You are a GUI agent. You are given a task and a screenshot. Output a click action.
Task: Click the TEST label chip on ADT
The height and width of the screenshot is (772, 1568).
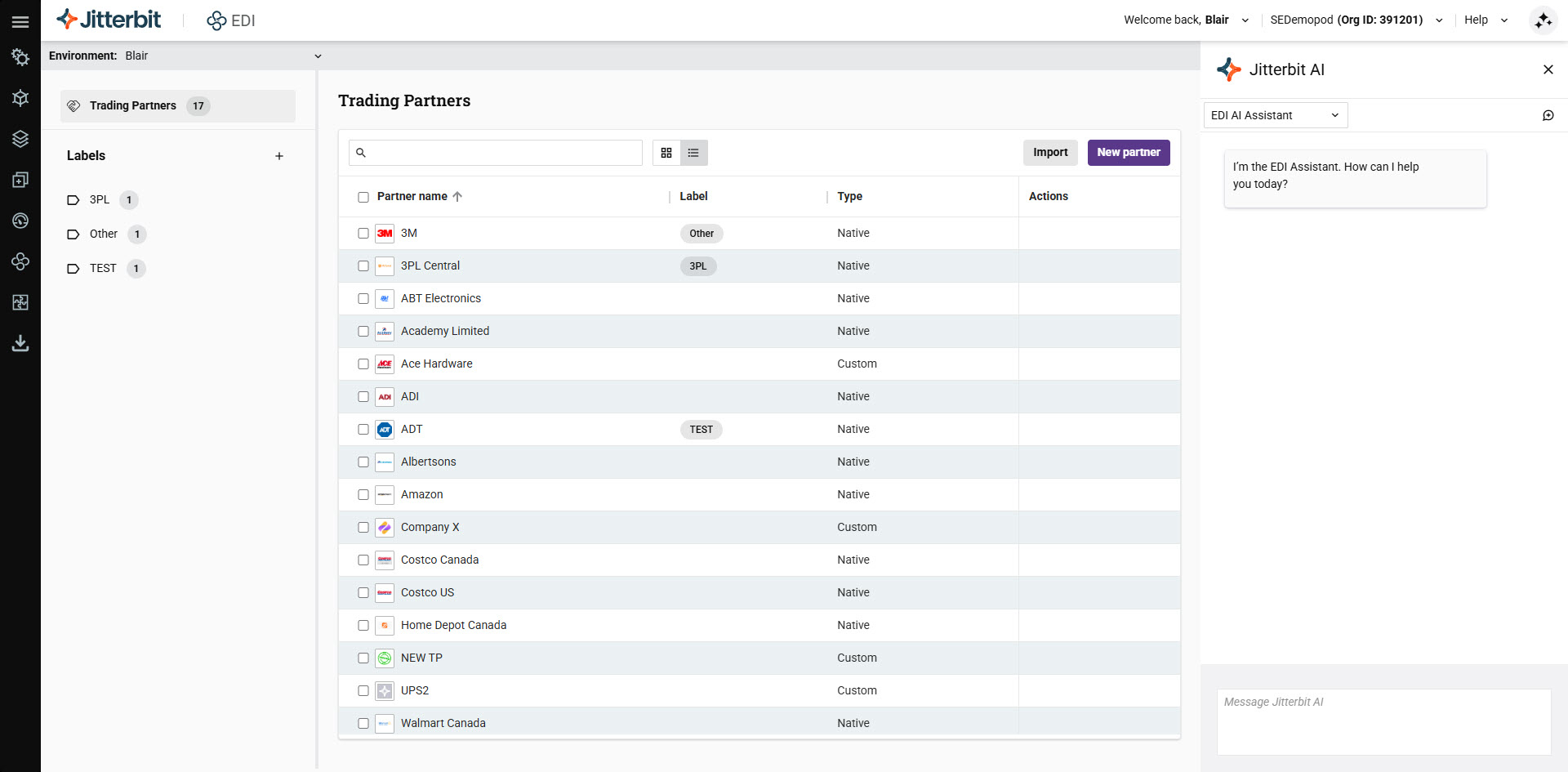tap(702, 430)
